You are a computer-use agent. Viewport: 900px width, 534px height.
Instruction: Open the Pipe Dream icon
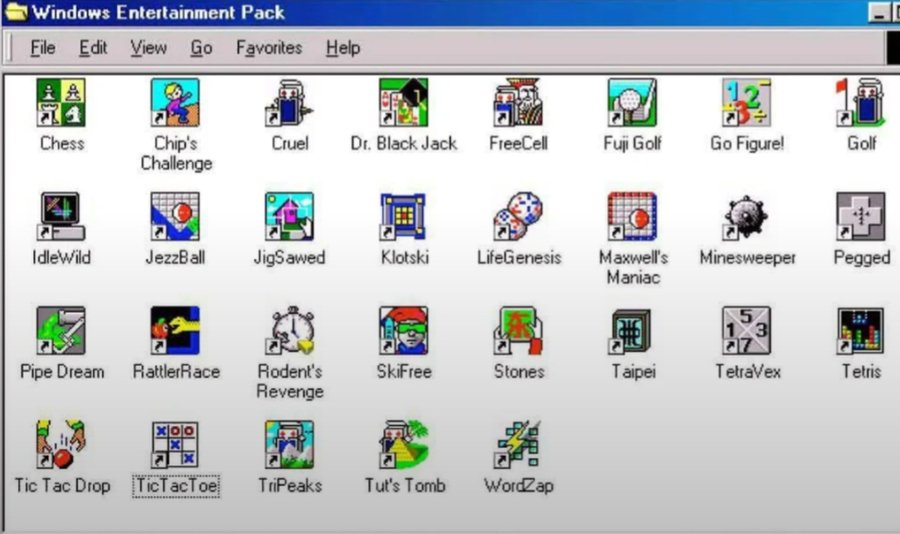click(x=61, y=331)
